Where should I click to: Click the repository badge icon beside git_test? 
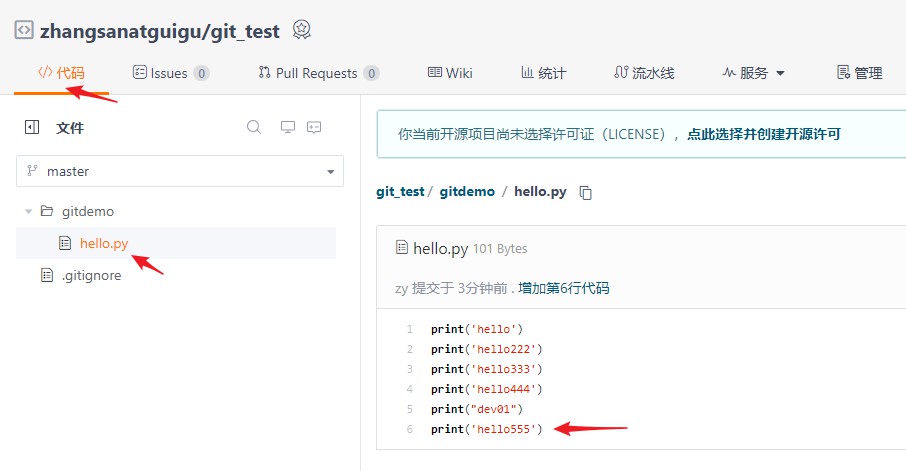pyautogui.click(x=301, y=29)
